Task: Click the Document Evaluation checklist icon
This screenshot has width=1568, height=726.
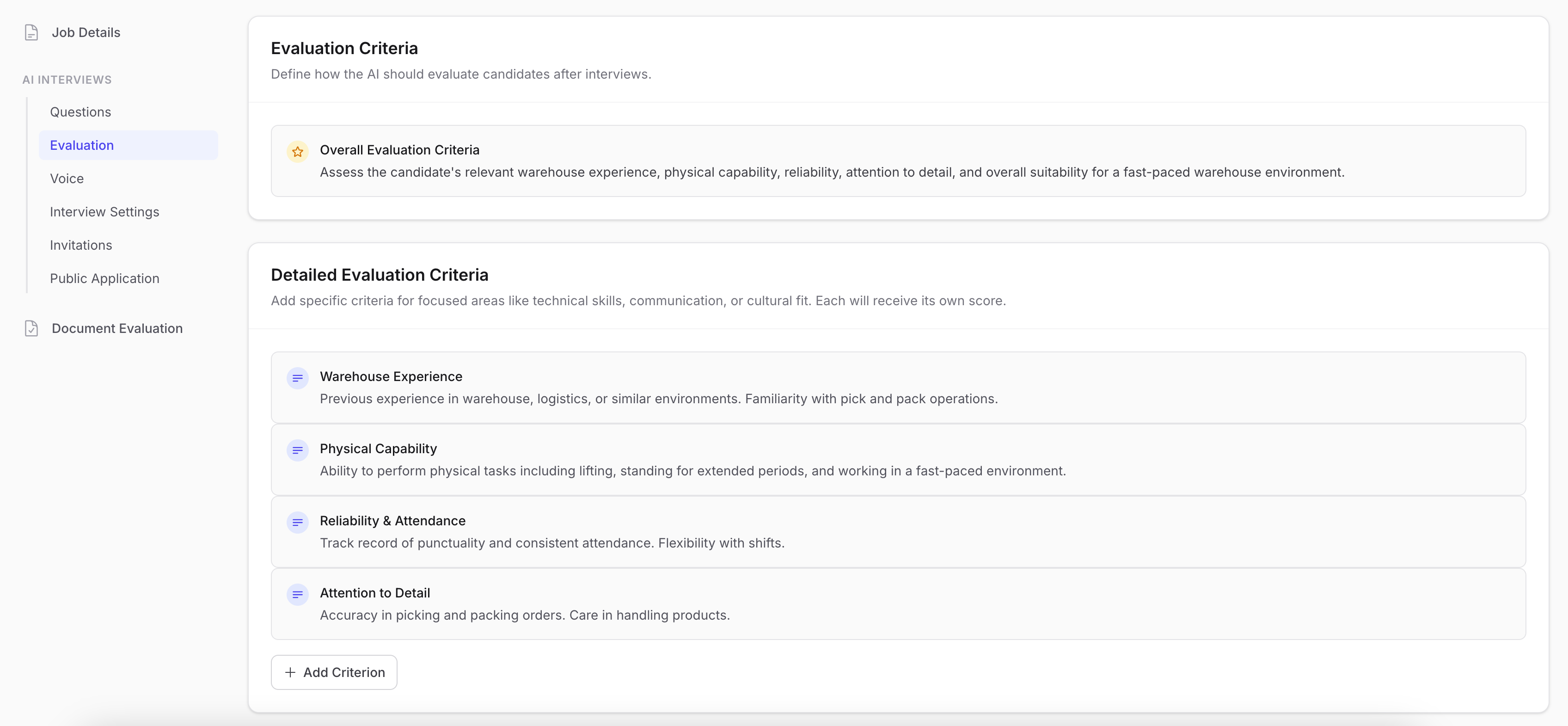Action: (31, 328)
